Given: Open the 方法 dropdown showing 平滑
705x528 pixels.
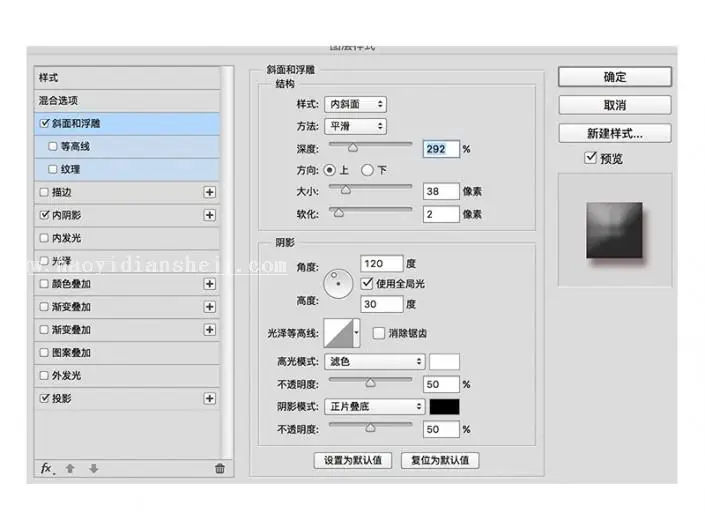Looking at the screenshot, I should pos(355,126).
